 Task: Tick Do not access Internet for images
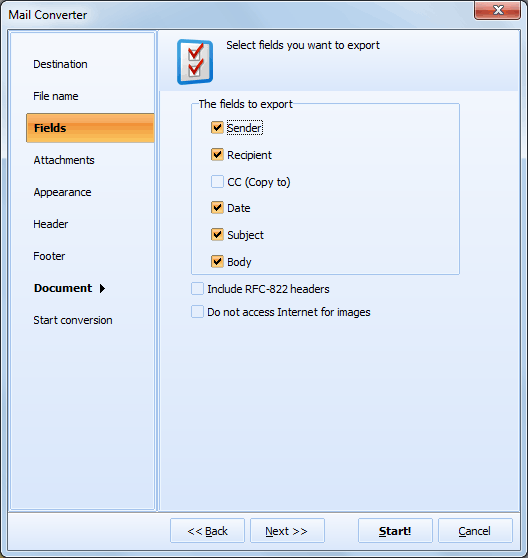tap(197, 312)
